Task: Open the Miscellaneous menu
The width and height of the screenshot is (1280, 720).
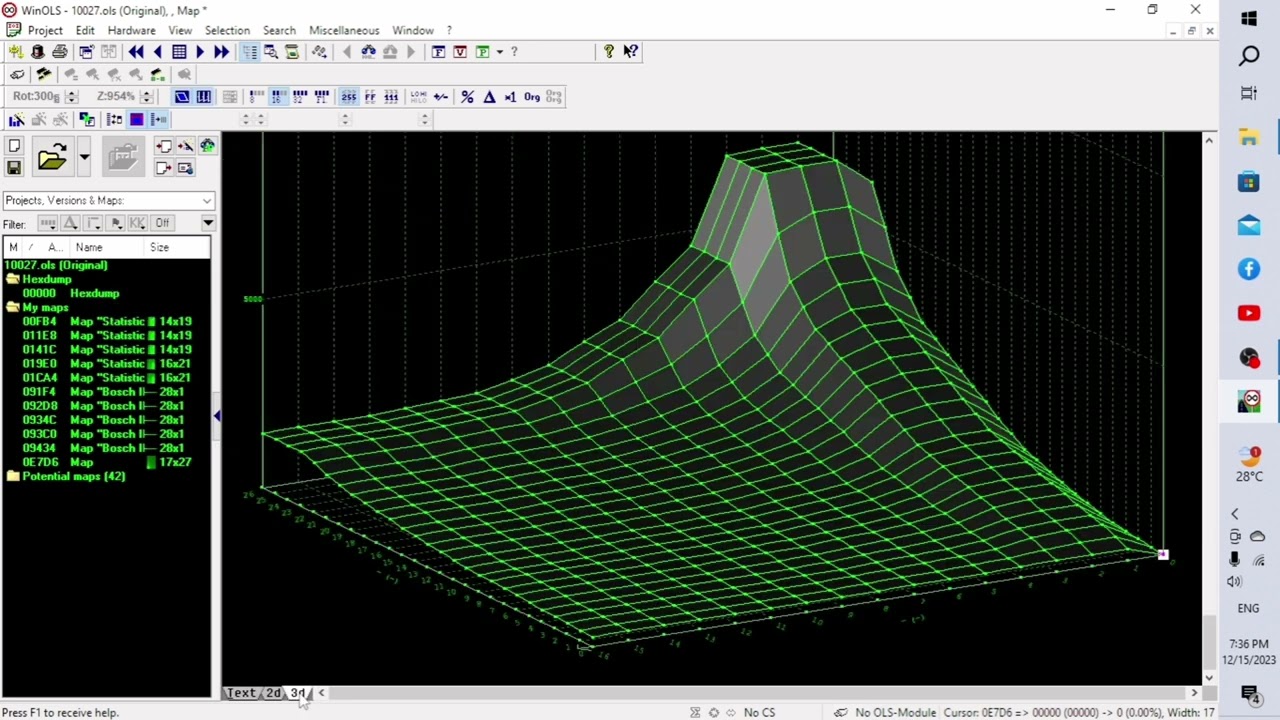Action: tap(344, 30)
